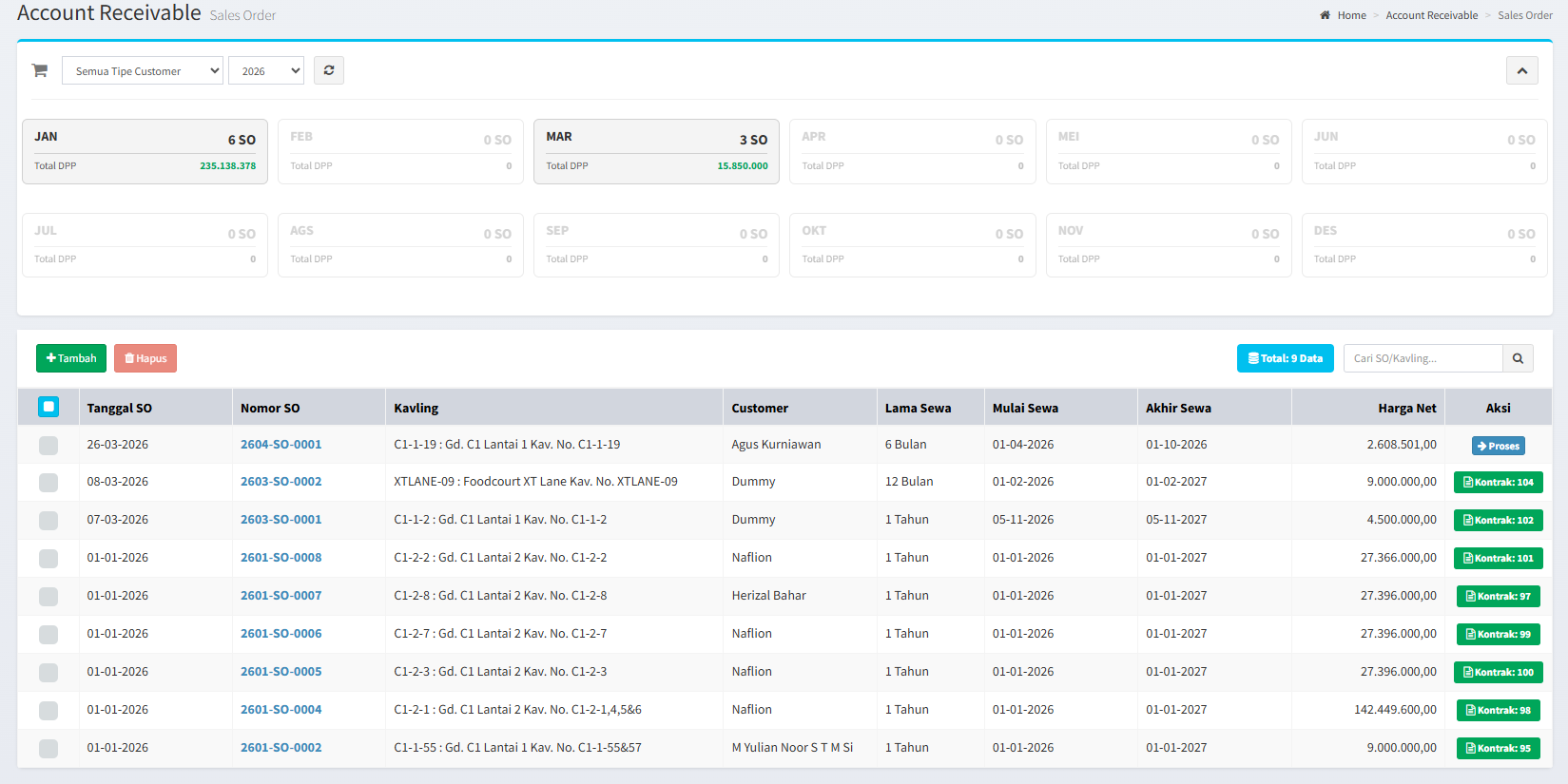Open the 2026 year dropdown
This screenshot has width=1568, height=784.
[x=266, y=70]
